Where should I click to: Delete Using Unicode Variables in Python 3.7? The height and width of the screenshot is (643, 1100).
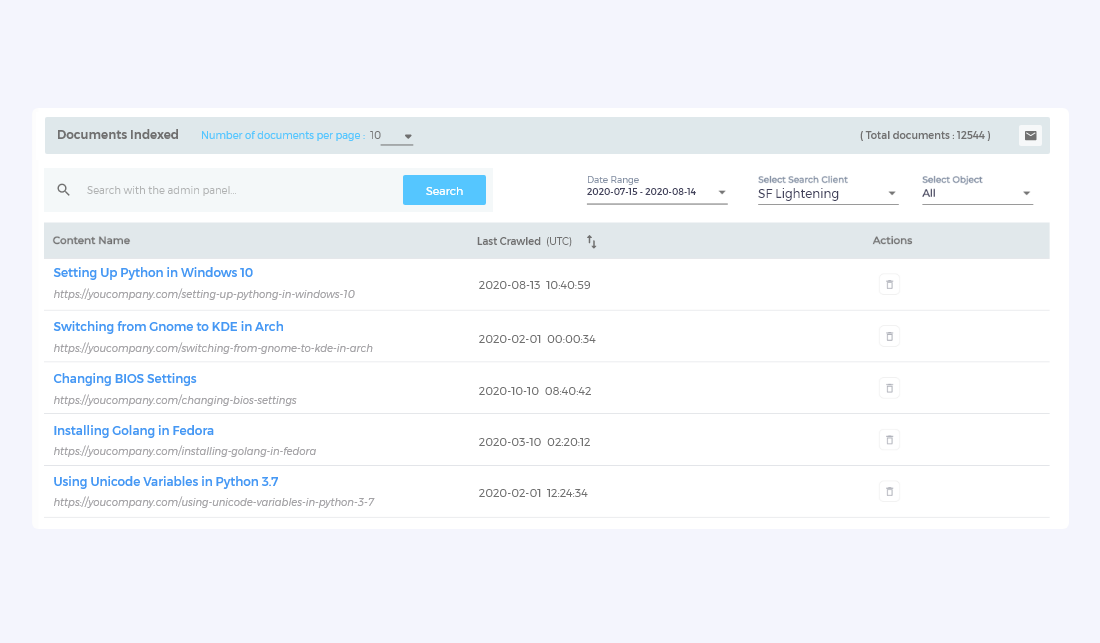(889, 491)
